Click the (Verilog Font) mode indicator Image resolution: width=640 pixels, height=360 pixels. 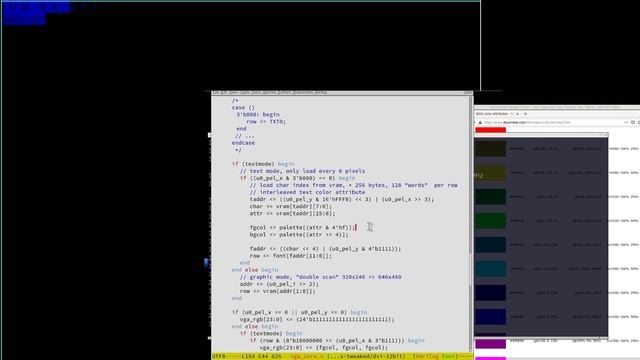click(435, 356)
